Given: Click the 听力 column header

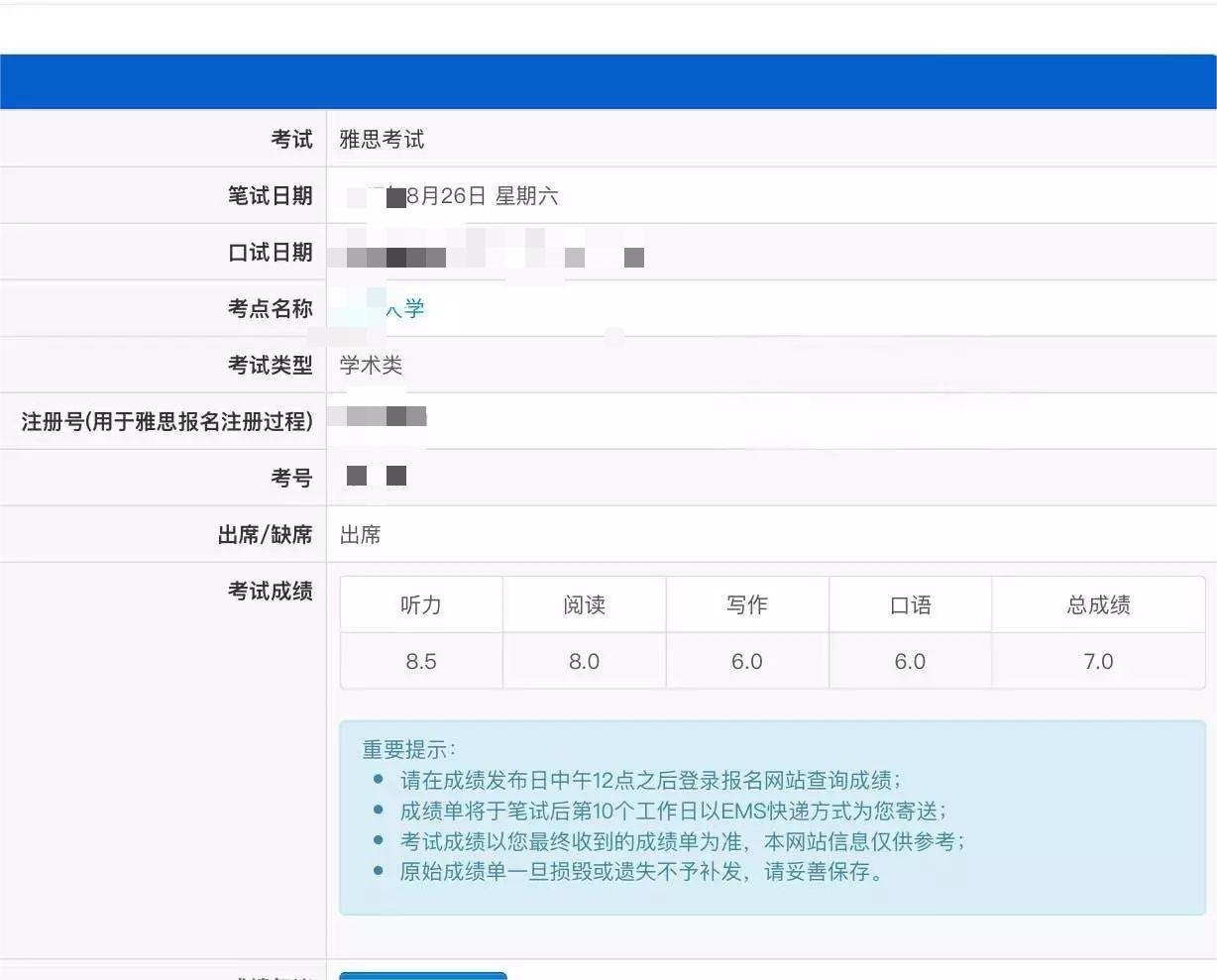Looking at the screenshot, I should (421, 604).
